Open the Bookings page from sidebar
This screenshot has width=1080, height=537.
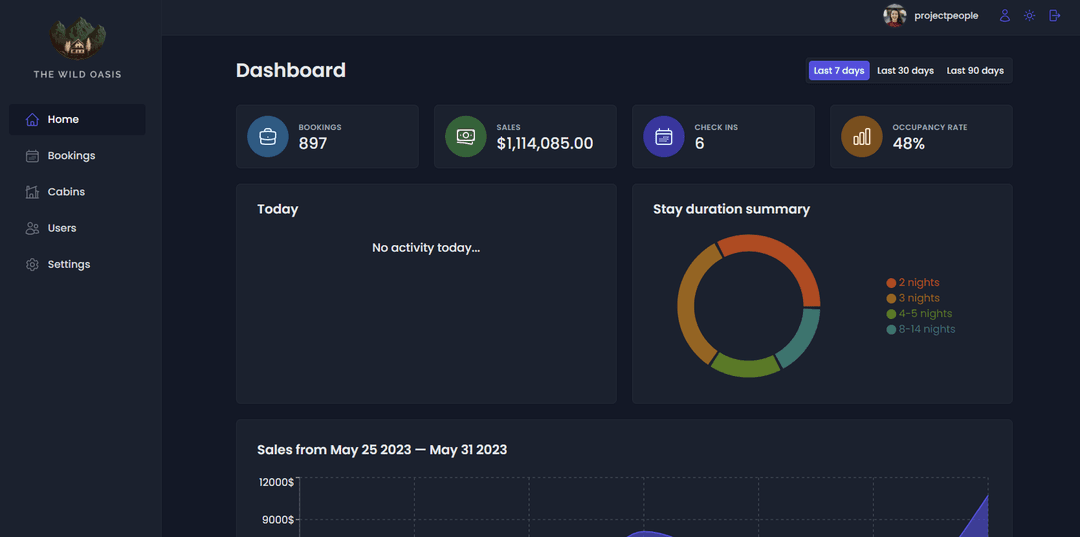pyautogui.click(x=71, y=156)
